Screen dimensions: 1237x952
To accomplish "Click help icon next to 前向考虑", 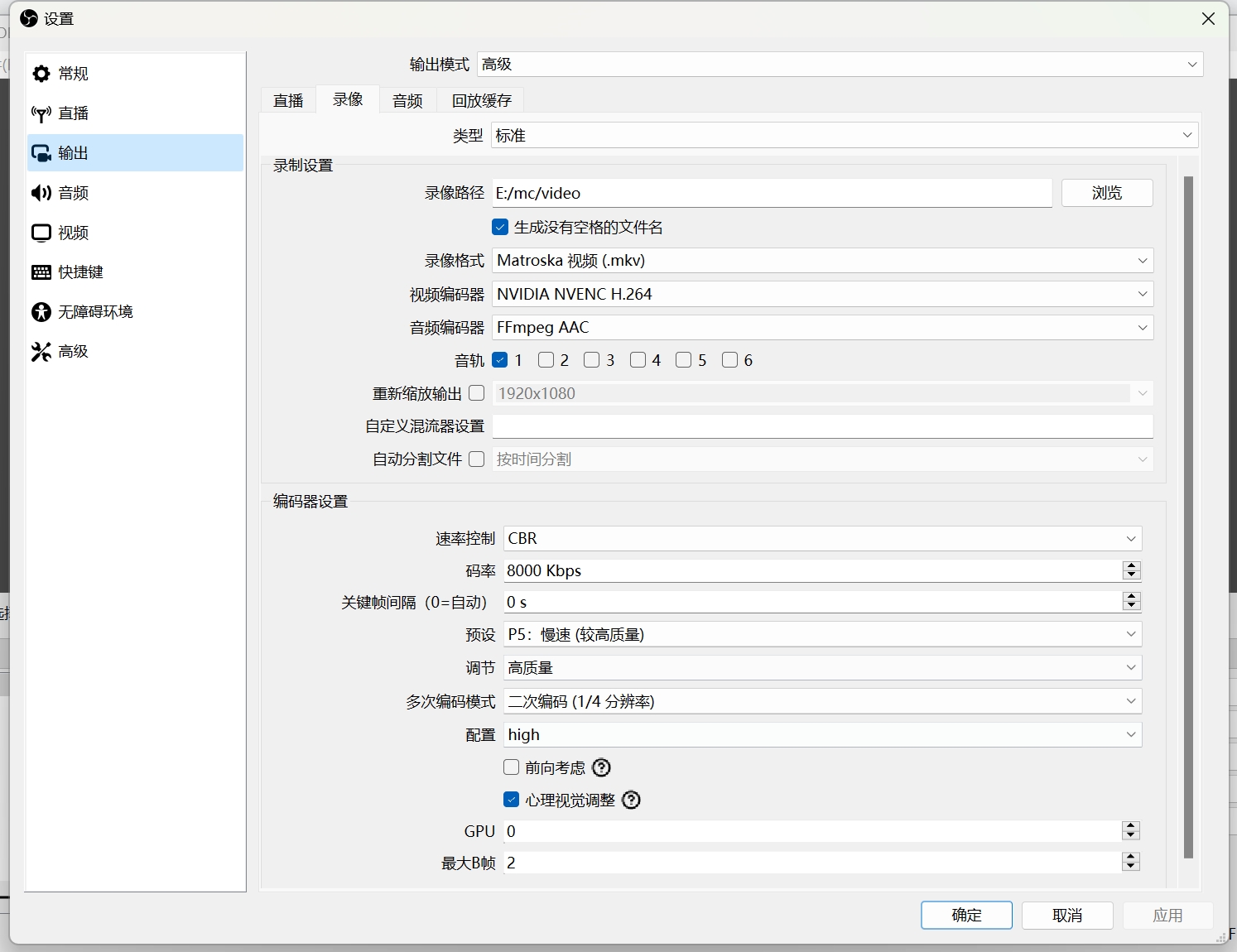I will coord(602,768).
